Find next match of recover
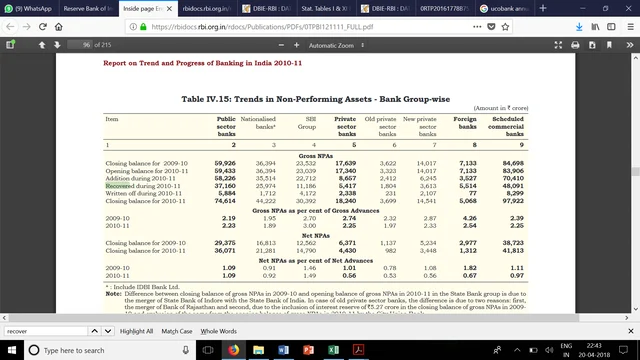Screen dimensions: 640x360 [x=108, y=331]
